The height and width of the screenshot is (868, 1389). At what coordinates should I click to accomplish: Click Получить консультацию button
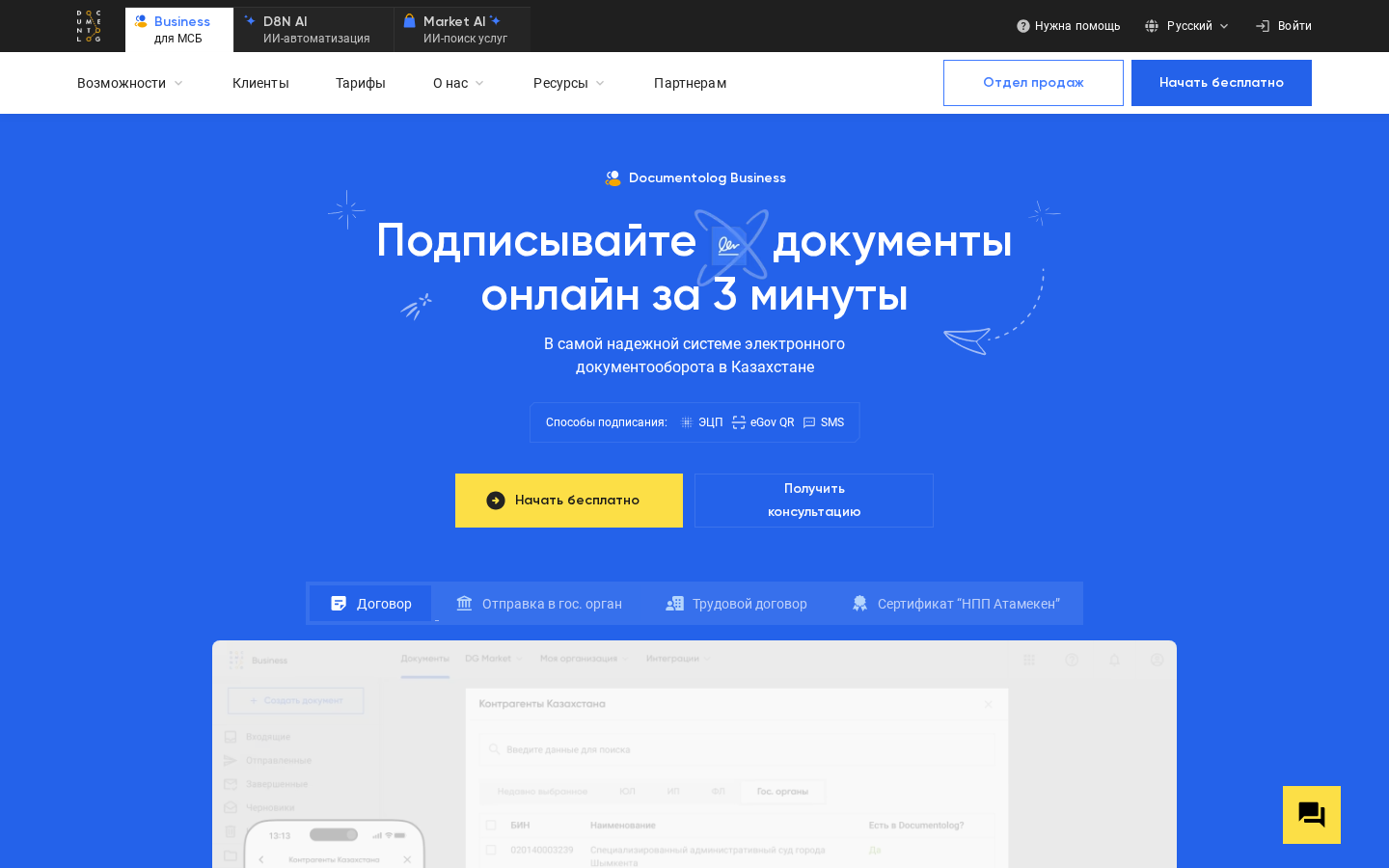(x=814, y=501)
